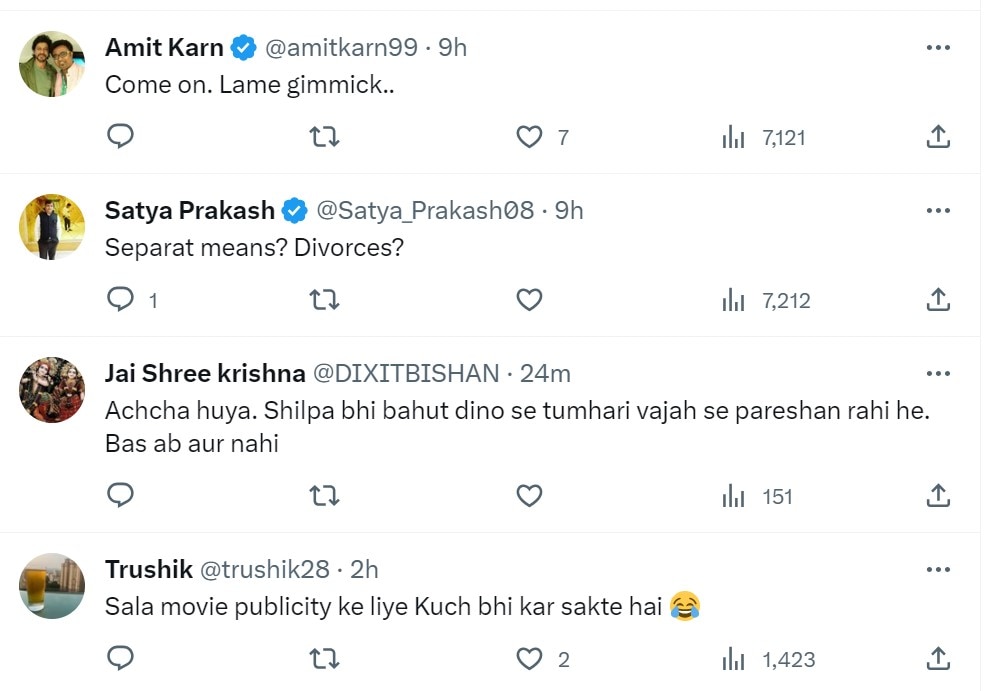Screen dimensions: 991x691
Task: Retweet Jai Shree krishna's post
Action: coord(324,496)
